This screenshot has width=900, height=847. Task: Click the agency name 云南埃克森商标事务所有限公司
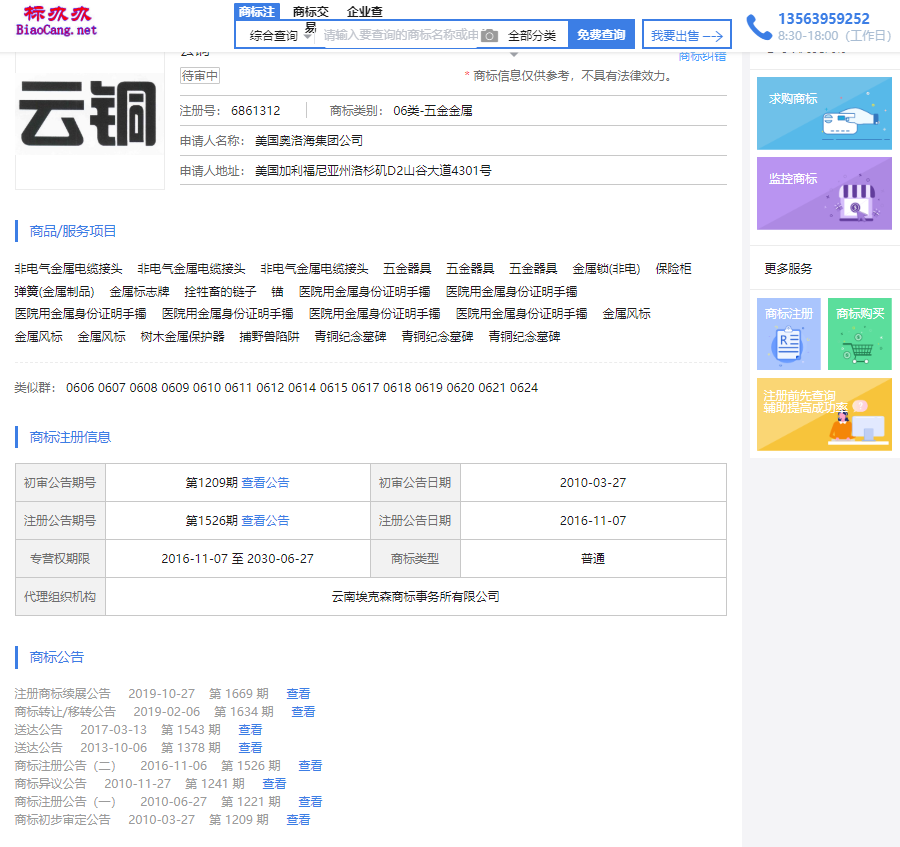point(416,597)
